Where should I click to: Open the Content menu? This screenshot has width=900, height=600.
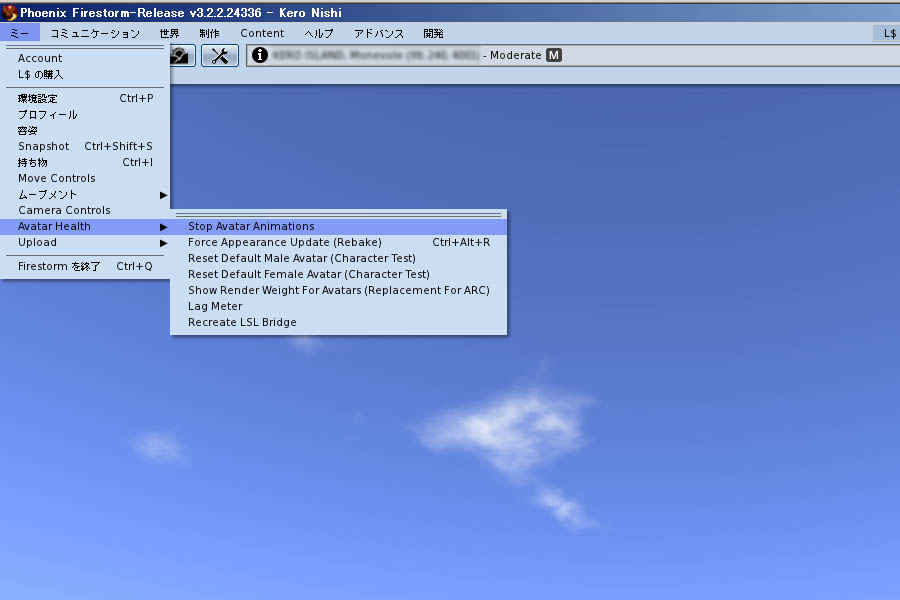coord(262,33)
